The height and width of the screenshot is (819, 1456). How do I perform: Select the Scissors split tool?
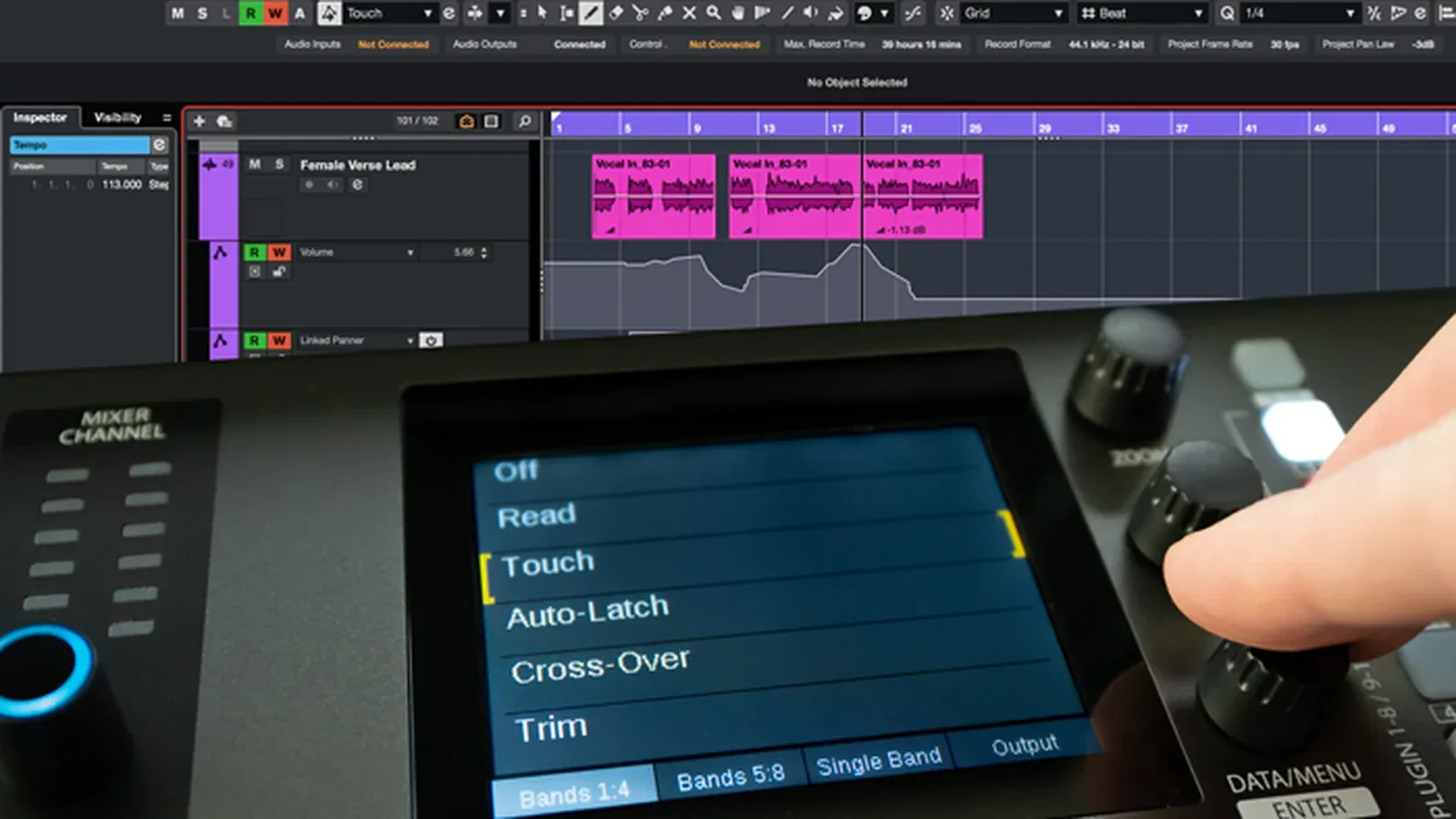tap(641, 13)
